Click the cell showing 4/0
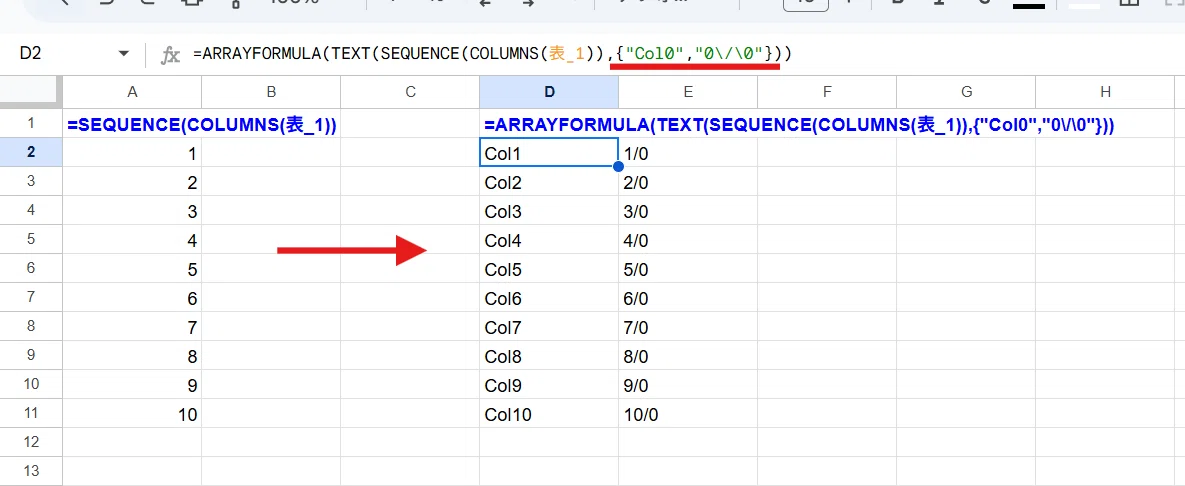 pos(688,240)
